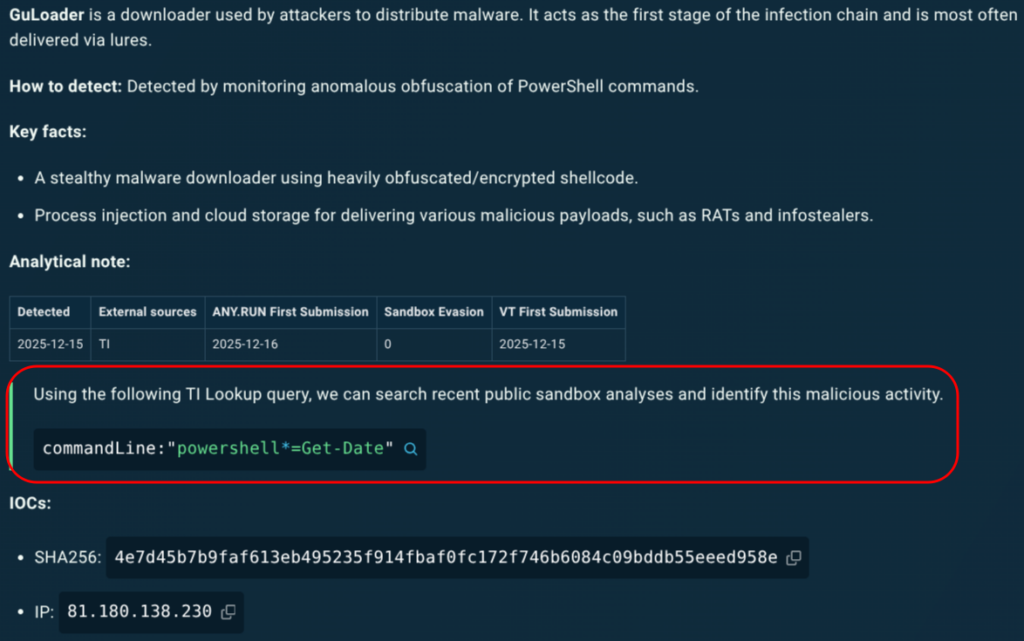Click the "IOCs:" heading
Image resolution: width=1024 pixels, height=641 pixels.
pyautogui.click(x=30, y=504)
